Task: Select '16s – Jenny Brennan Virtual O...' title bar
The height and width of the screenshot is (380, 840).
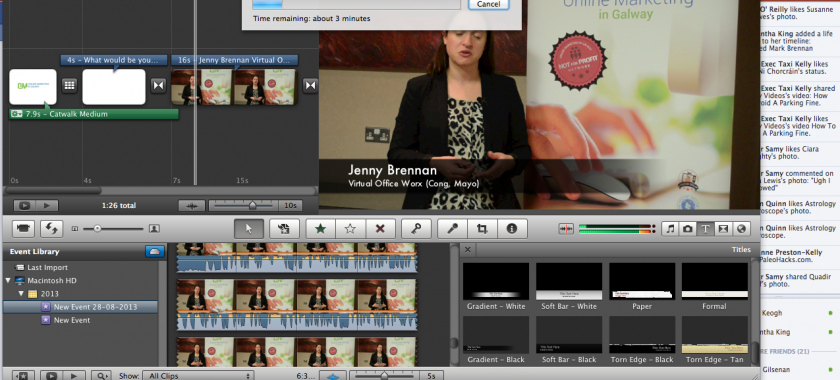Action: 235,60
